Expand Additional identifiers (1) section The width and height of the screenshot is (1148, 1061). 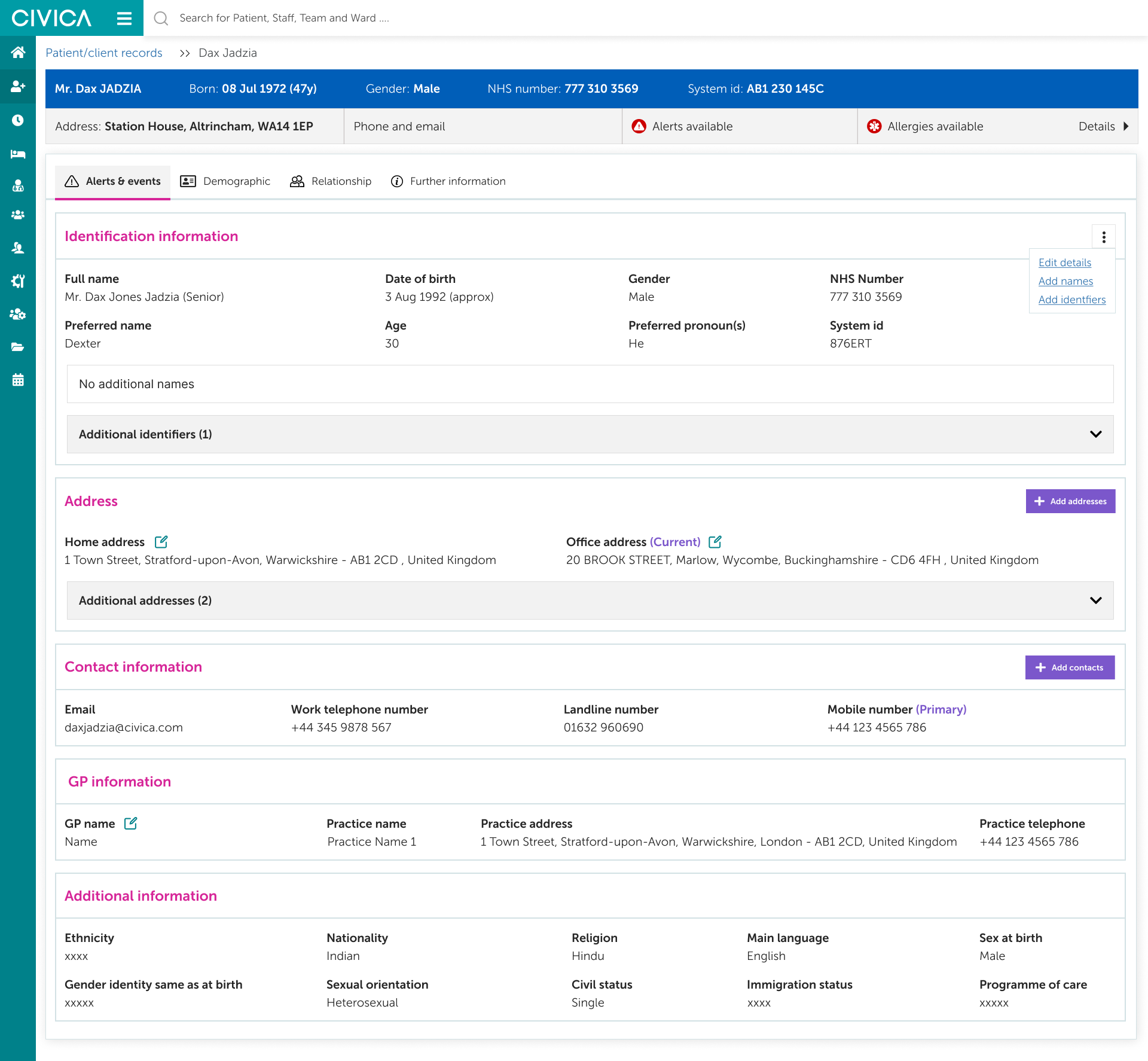pos(590,434)
